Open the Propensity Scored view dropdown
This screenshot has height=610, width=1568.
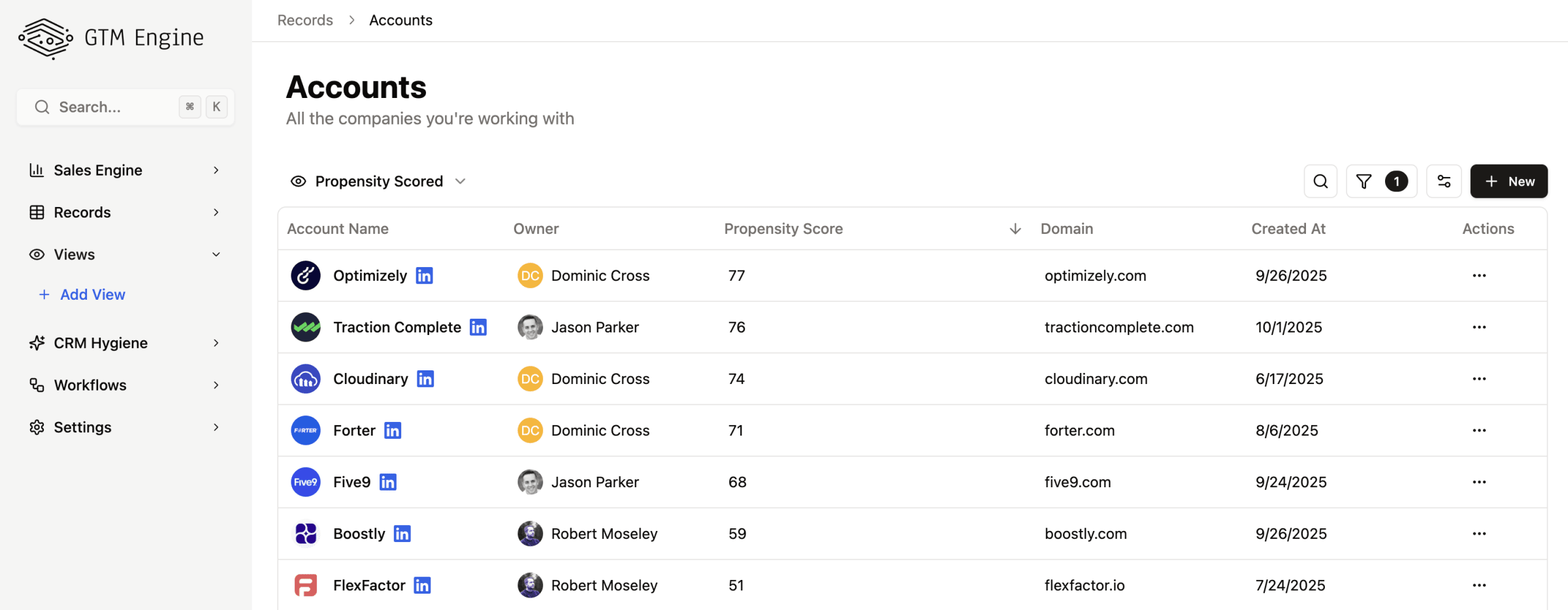[x=378, y=182]
